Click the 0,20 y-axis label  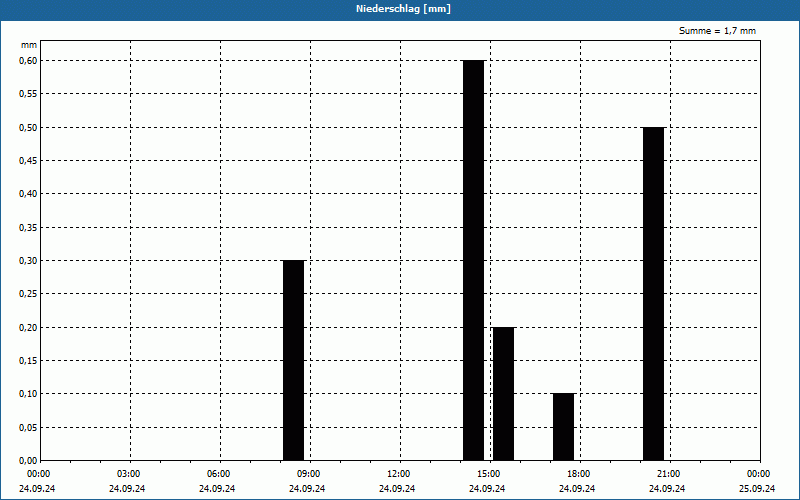pos(28,328)
